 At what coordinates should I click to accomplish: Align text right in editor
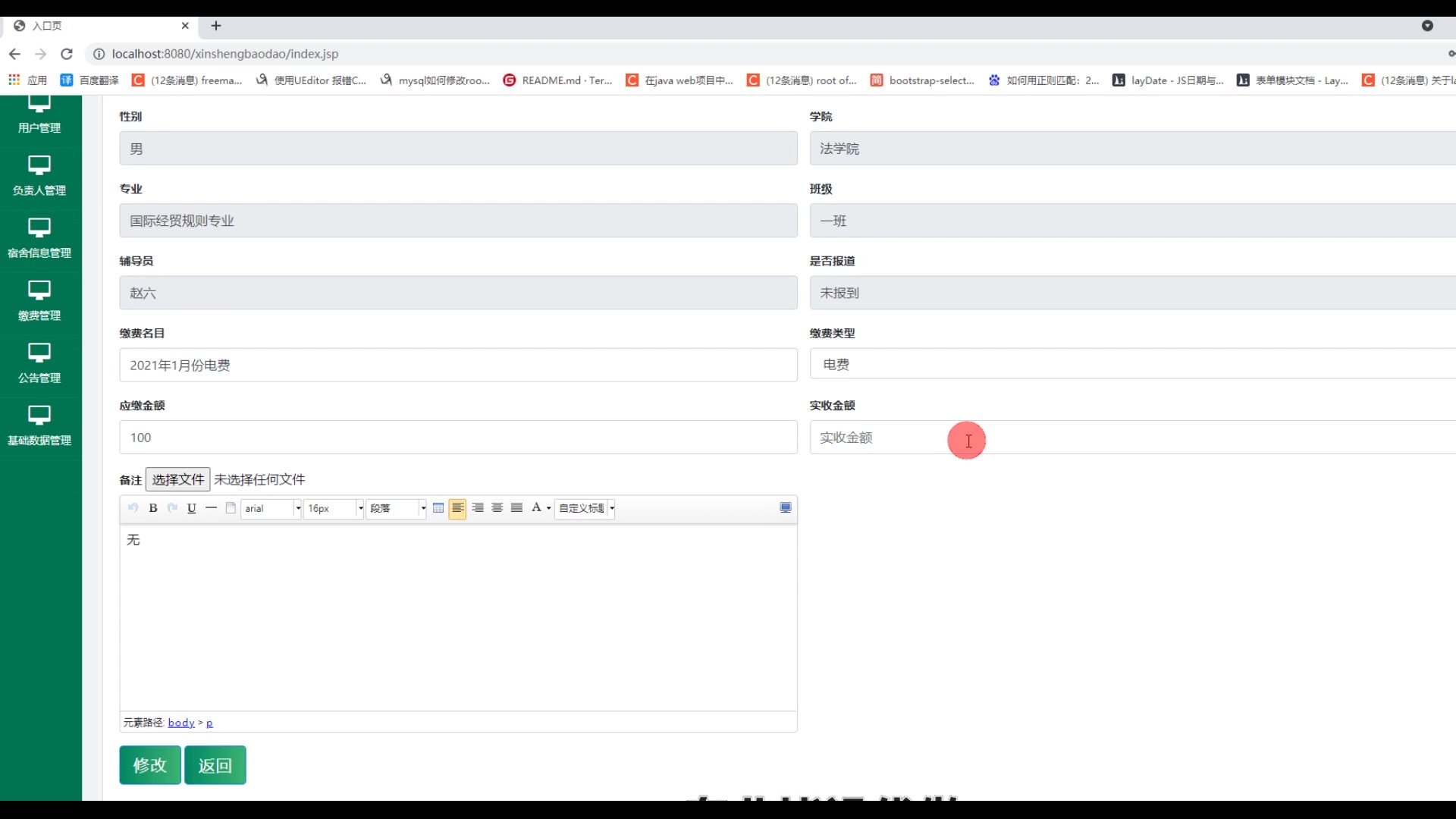[478, 508]
